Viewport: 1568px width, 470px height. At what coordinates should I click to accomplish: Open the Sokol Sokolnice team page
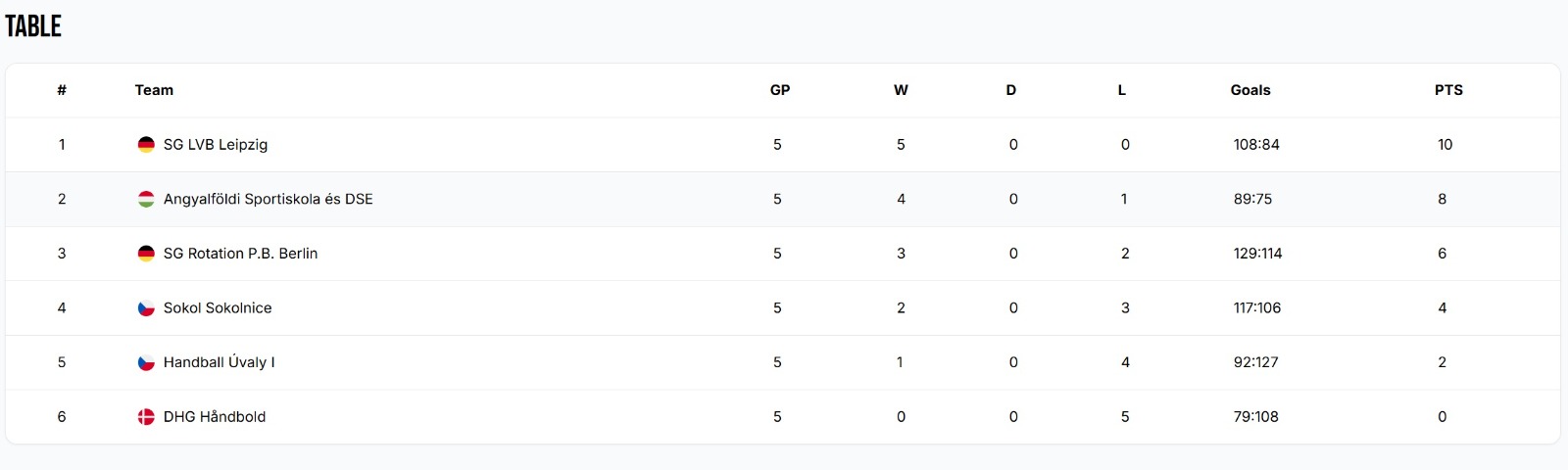click(218, 307)
